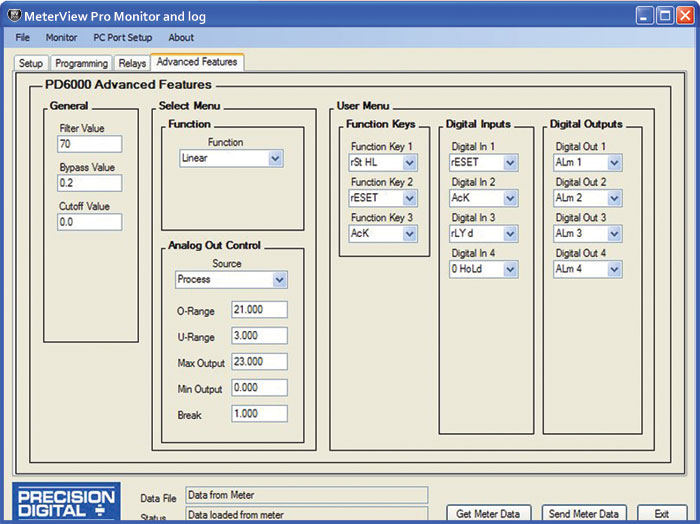Screen dimensions: 700x524
Task: Click the Function Keys group label
Action: pos(381,124)
